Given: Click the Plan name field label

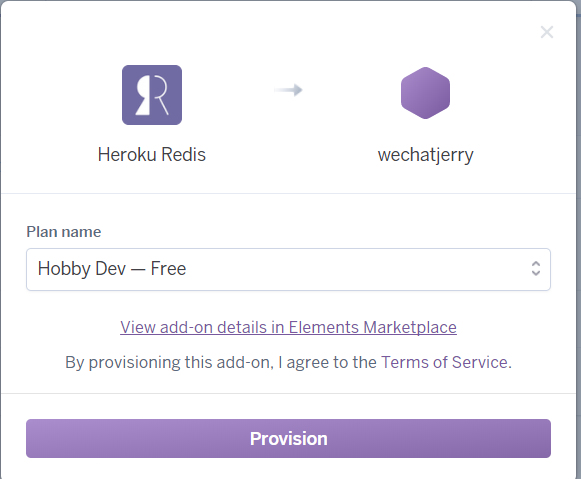Looking at the screenshot, I should pyautogui.click(x=64, y=232).
